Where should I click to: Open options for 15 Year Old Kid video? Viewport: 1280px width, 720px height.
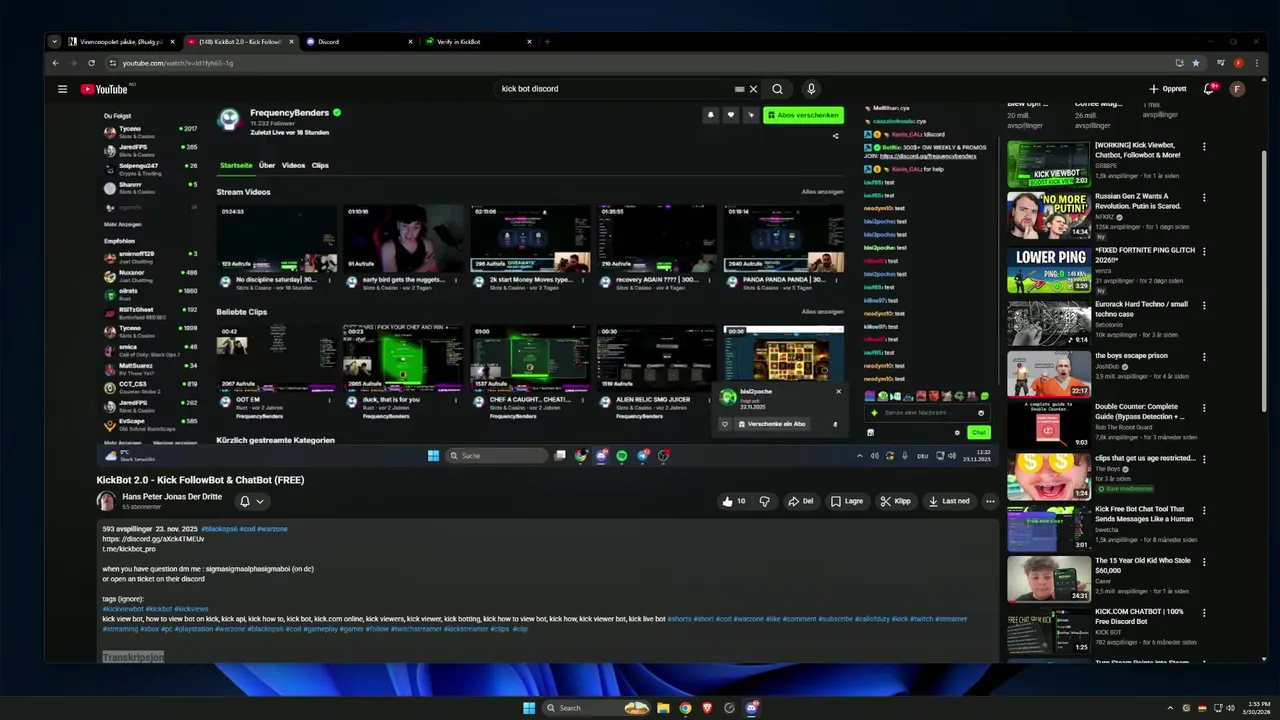[1204, 562]
